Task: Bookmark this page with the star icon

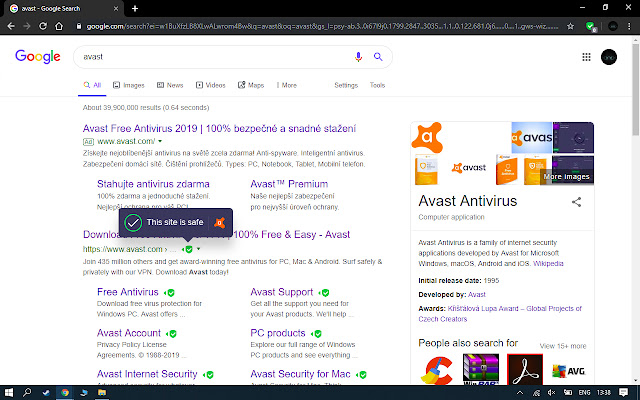Action: coord(571,26)
